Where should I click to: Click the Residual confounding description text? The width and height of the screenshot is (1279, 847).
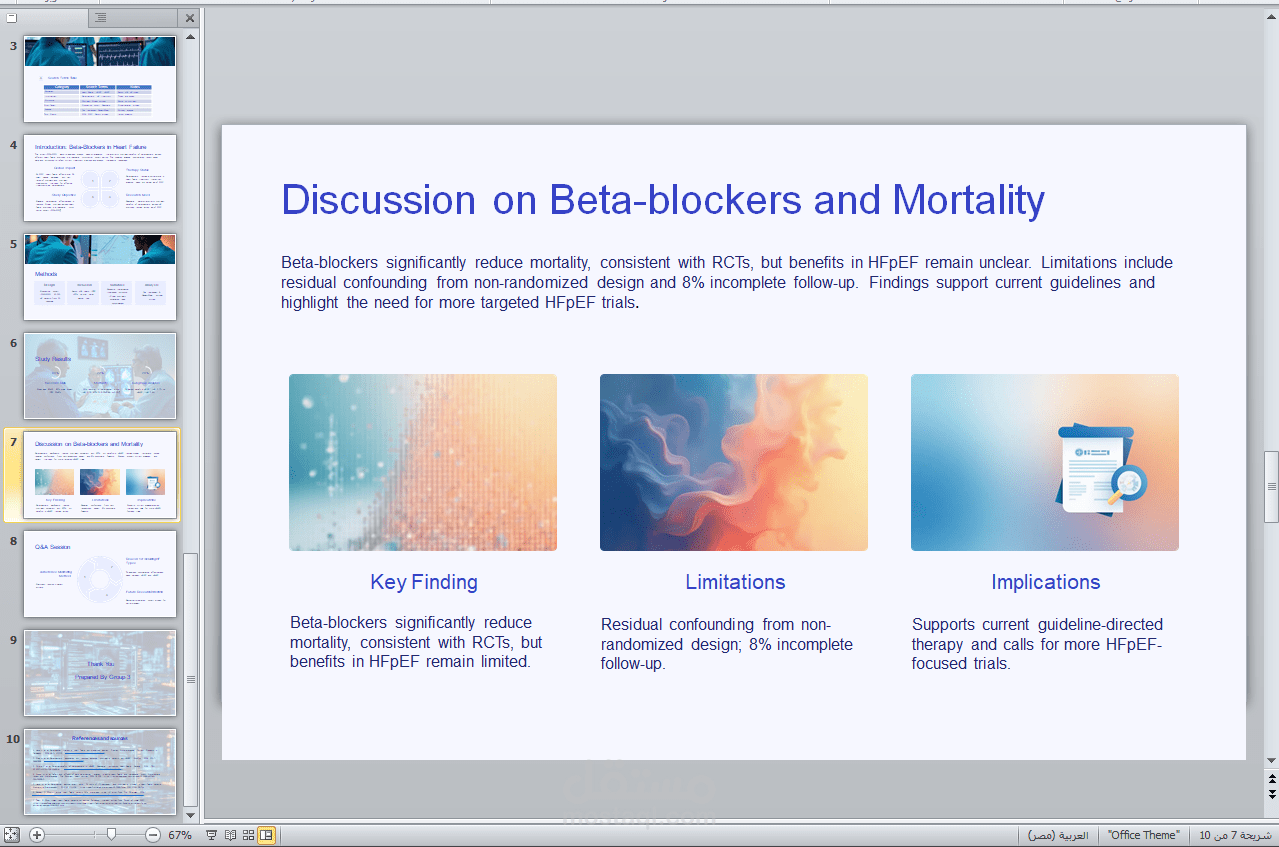pyautogui.click(x=727, y=644)
